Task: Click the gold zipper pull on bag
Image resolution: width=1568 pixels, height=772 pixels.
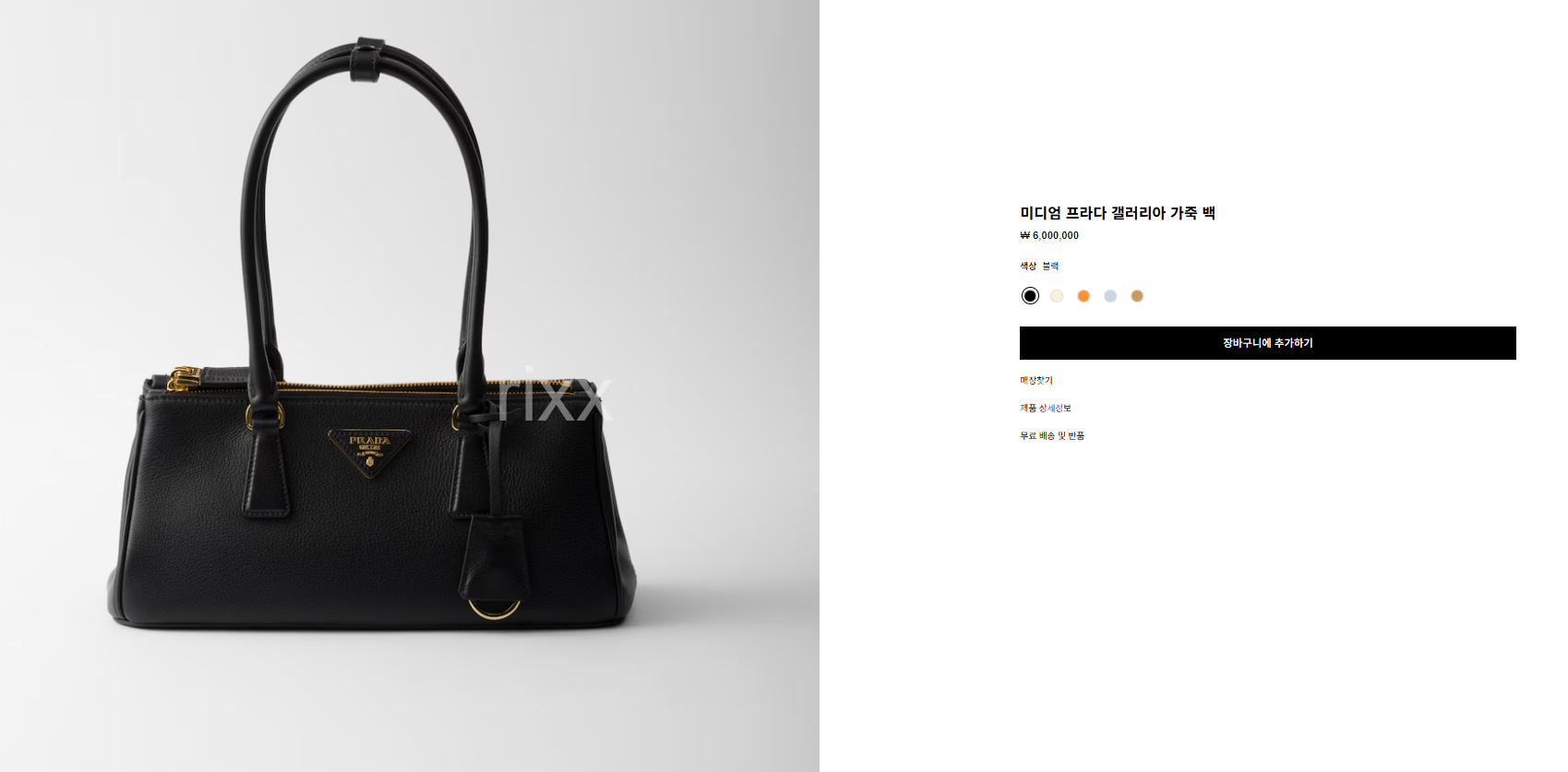Action: pos(184,377)
